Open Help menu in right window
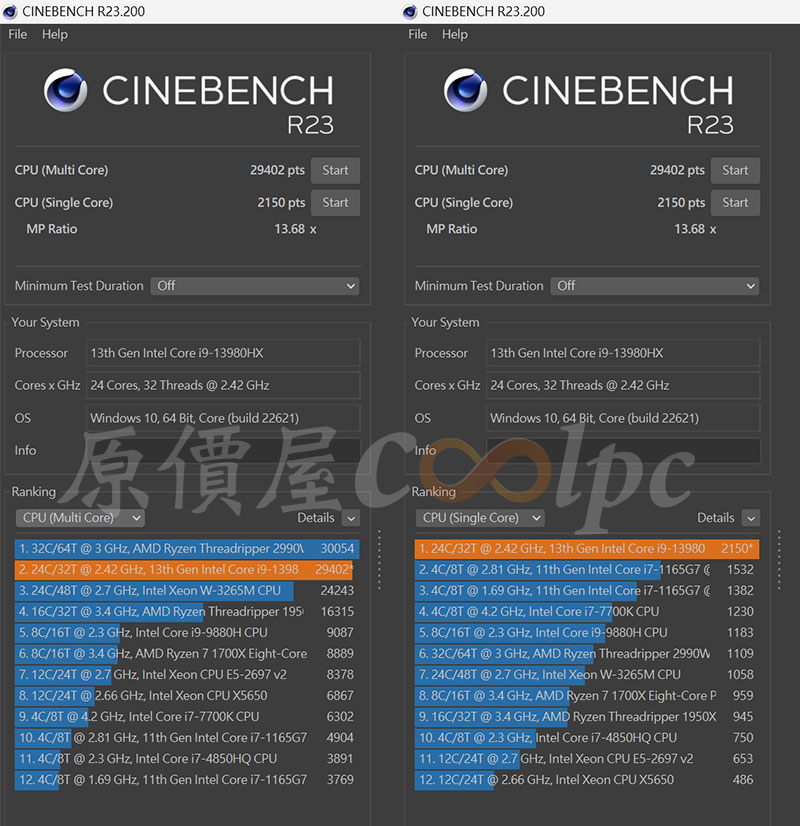800x826 pixels. (x=455, y=34)
